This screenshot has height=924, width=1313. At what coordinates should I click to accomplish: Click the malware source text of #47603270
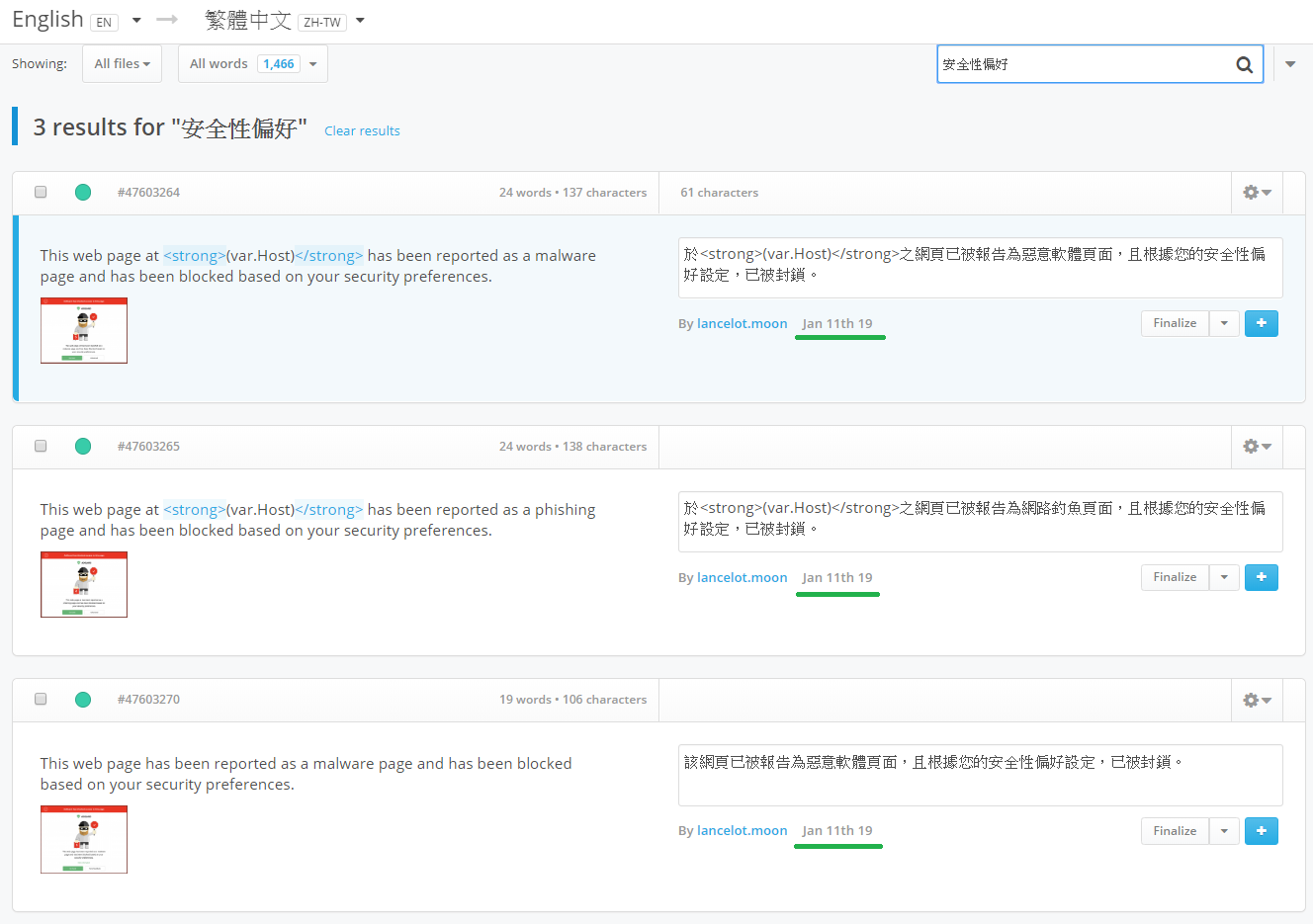306,774
